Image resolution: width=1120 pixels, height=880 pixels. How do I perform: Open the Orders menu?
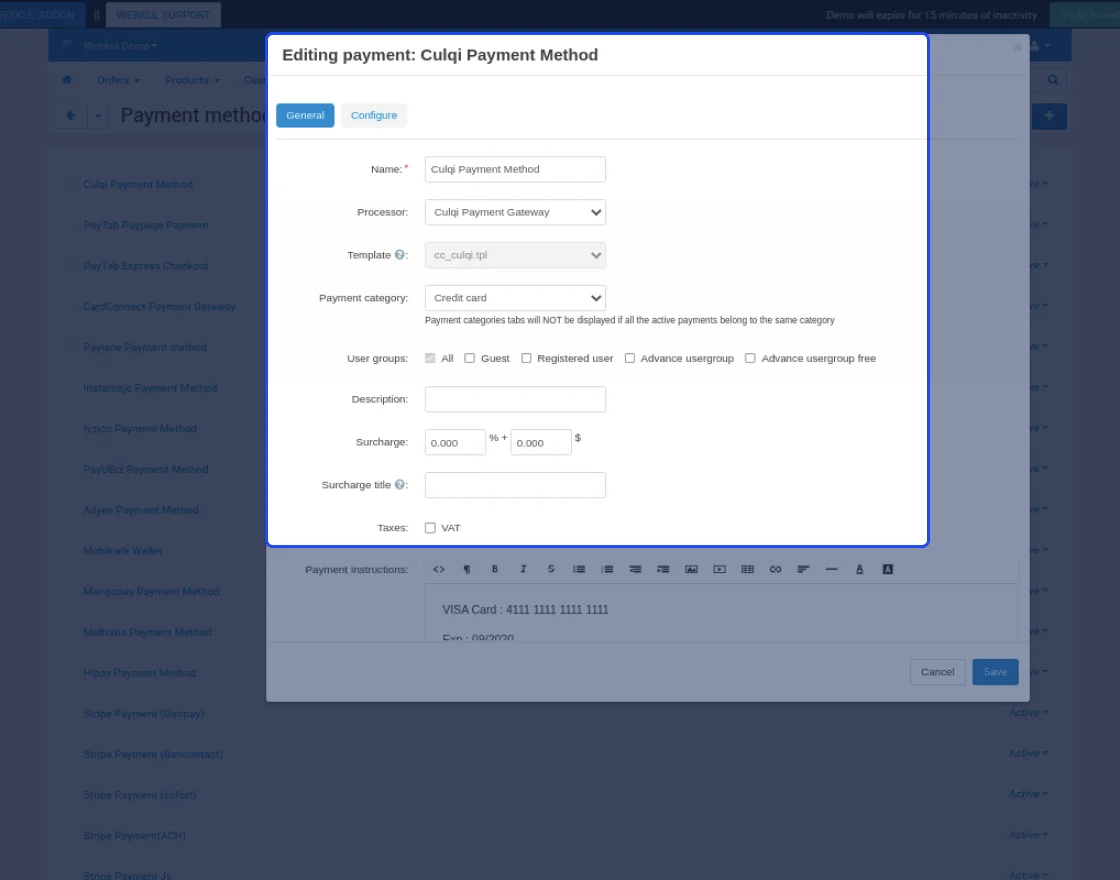tap(118, 80)
